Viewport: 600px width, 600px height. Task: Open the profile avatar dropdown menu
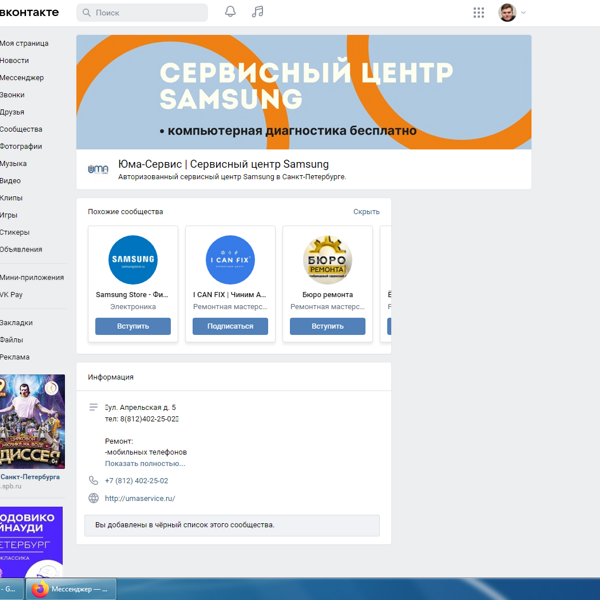click(512, 13)
